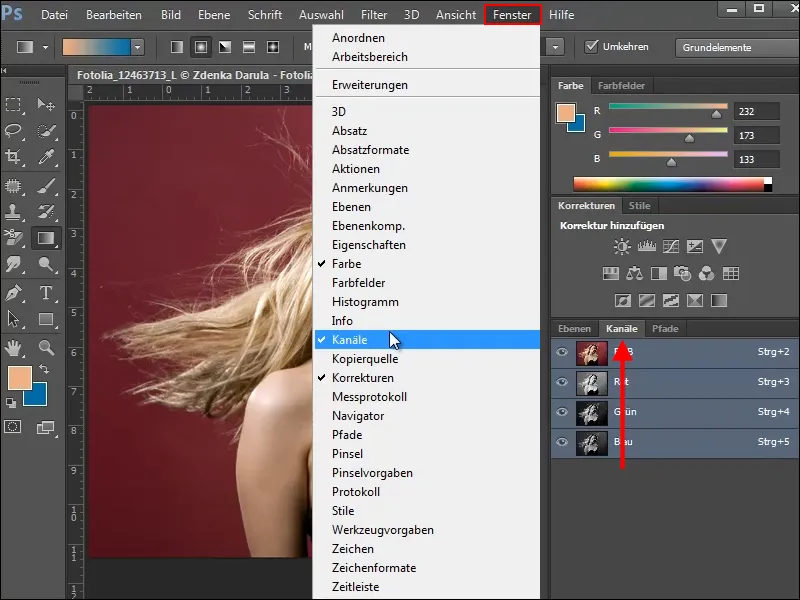Open the Grundelemente workspace dropdown
800x600 pixels.
(x=737, y=47)
